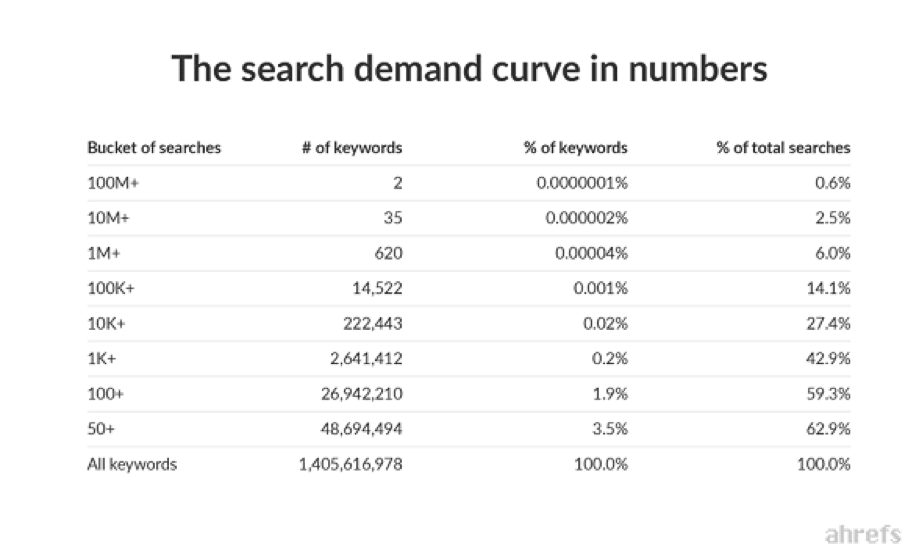This screenshot has height=558, width=919.
Task: Click the "The search demand curve in numbers" title
Action: click(469, 69)
